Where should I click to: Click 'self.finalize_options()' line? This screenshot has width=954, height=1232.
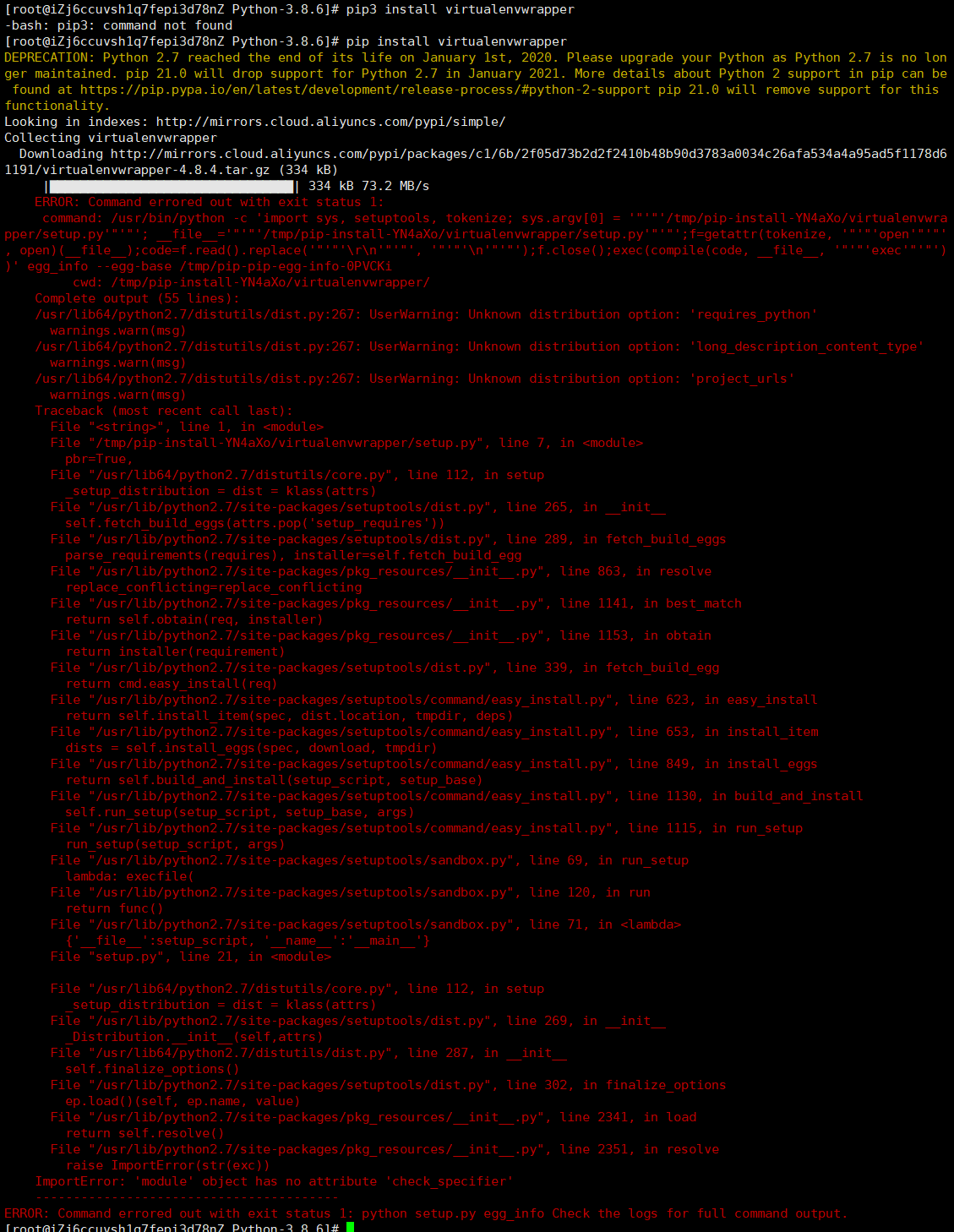click(x=152, y=1069)
